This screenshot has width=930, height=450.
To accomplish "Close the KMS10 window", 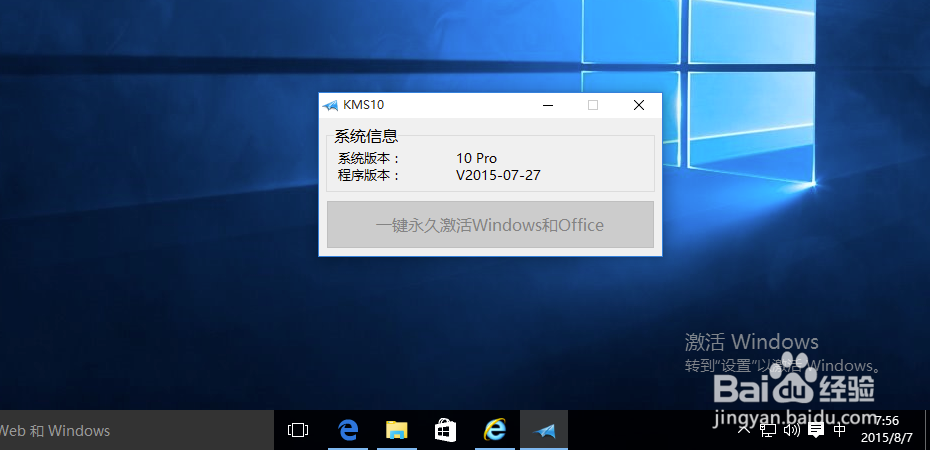I will (x=639, y=106).
